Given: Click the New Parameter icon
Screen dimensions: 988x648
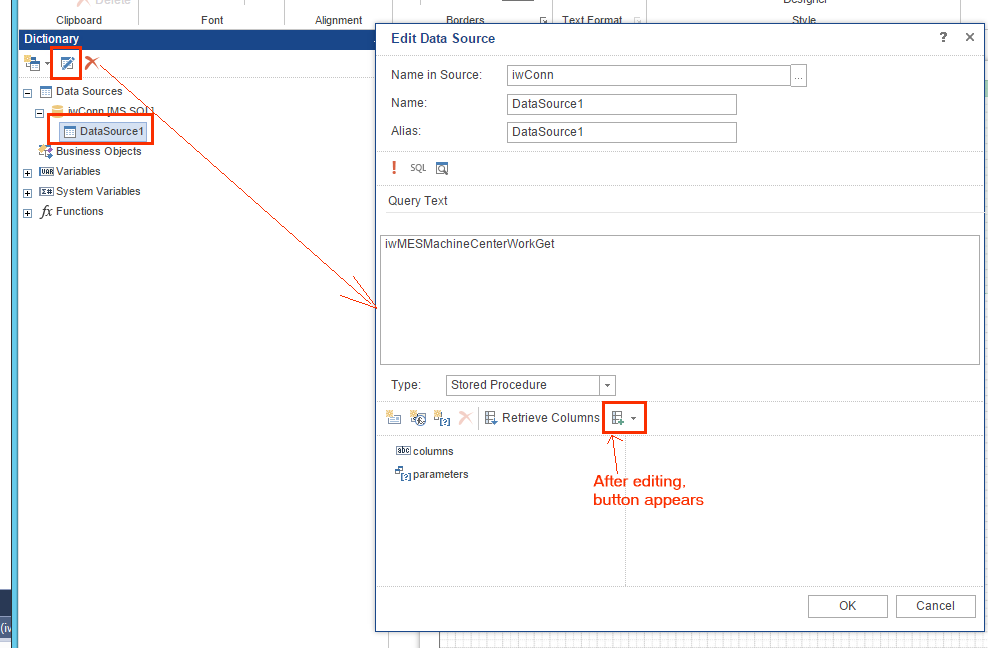Looking at the screenshot, I should pyautogui.click(x=442, y=418).
